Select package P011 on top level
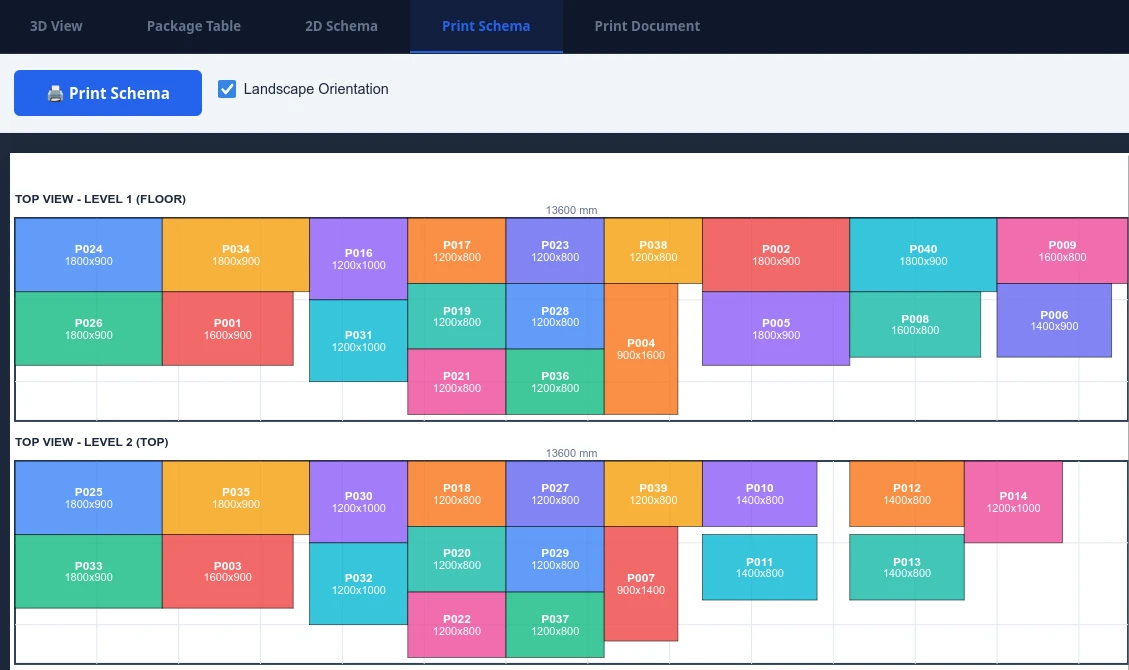The image size is (1129, 670). (x=759, y=567)
